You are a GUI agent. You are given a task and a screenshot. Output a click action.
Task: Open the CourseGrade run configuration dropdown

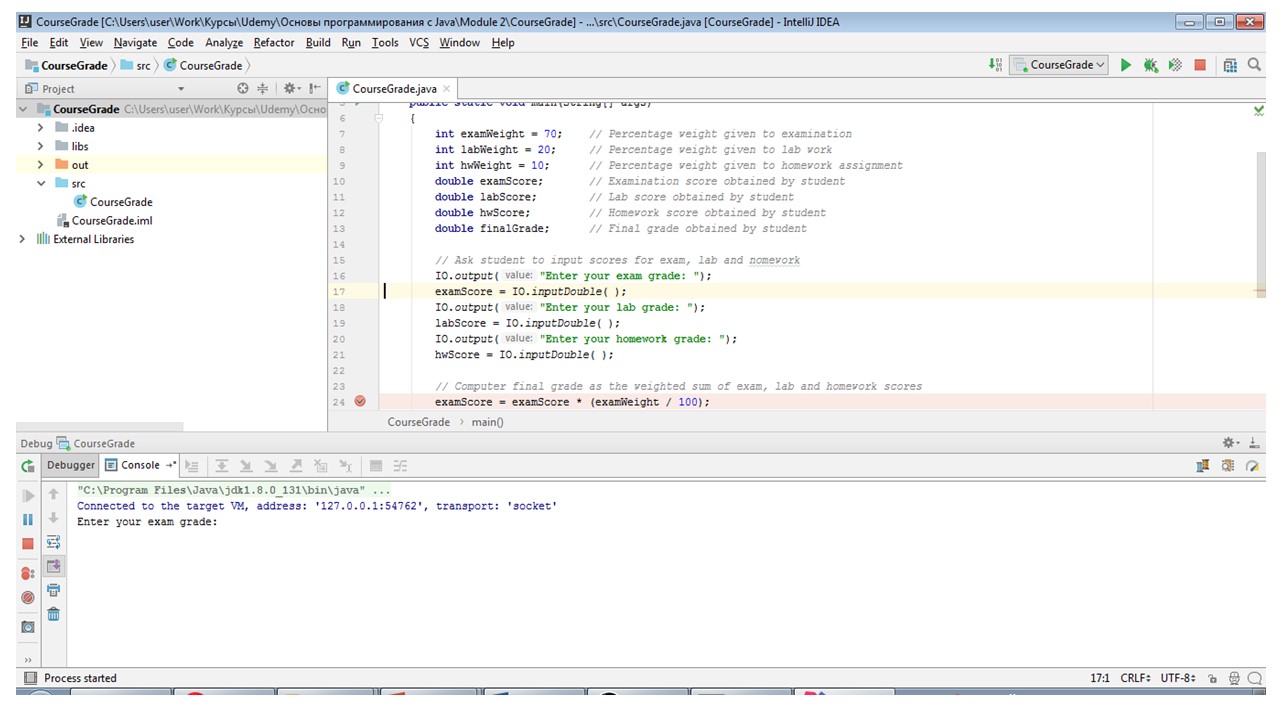coord(1060,65)
